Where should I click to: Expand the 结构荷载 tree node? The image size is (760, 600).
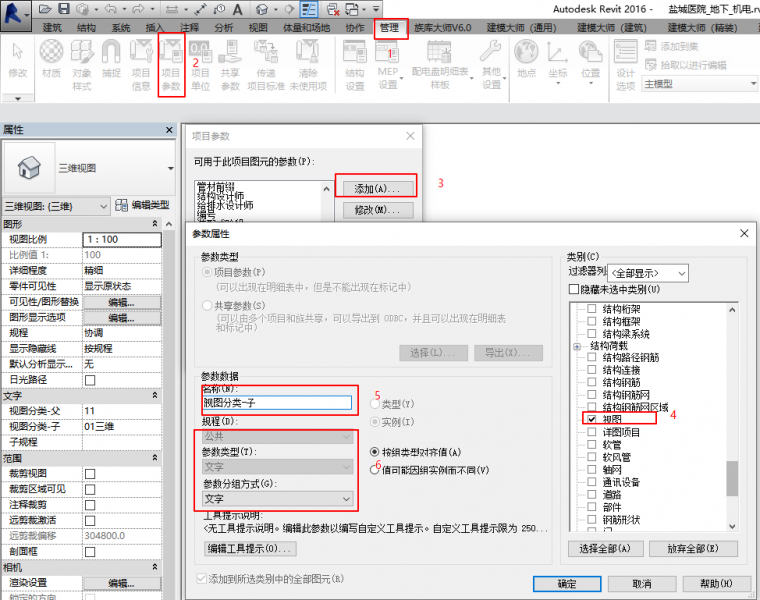577,346
